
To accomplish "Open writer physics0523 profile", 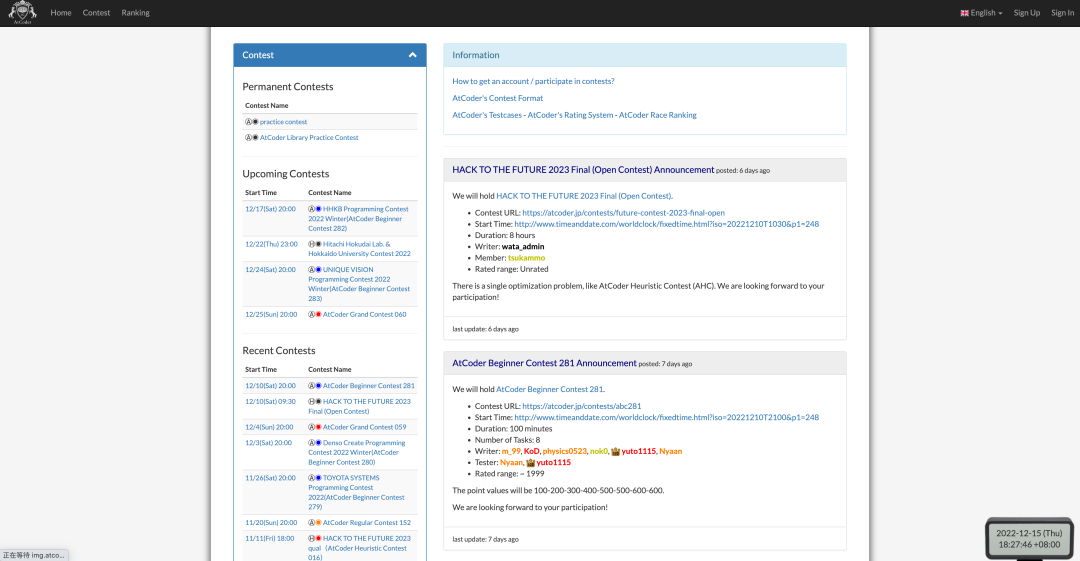I will pos(564,451).
